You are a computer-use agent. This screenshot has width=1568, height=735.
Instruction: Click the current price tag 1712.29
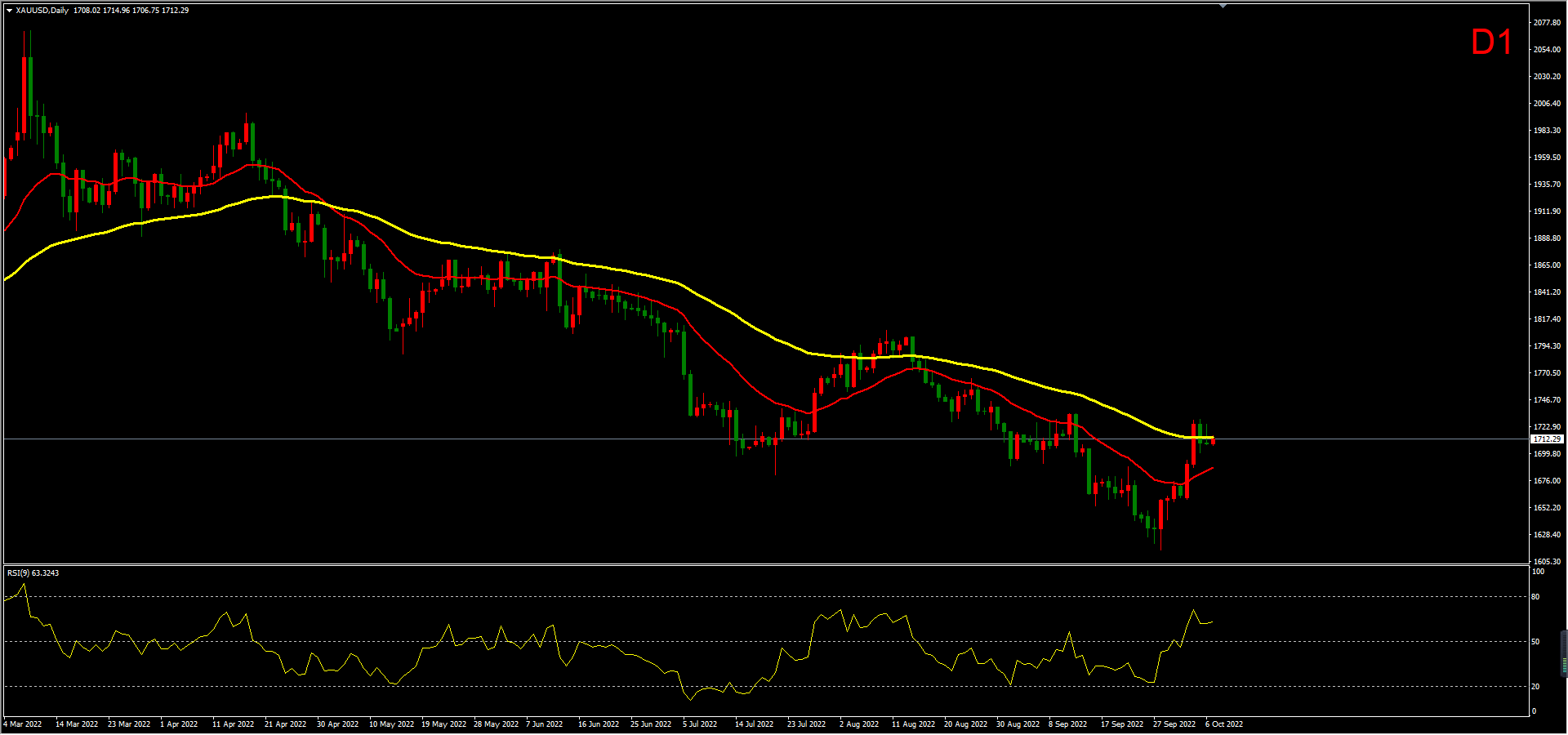tap(1546, 439)
